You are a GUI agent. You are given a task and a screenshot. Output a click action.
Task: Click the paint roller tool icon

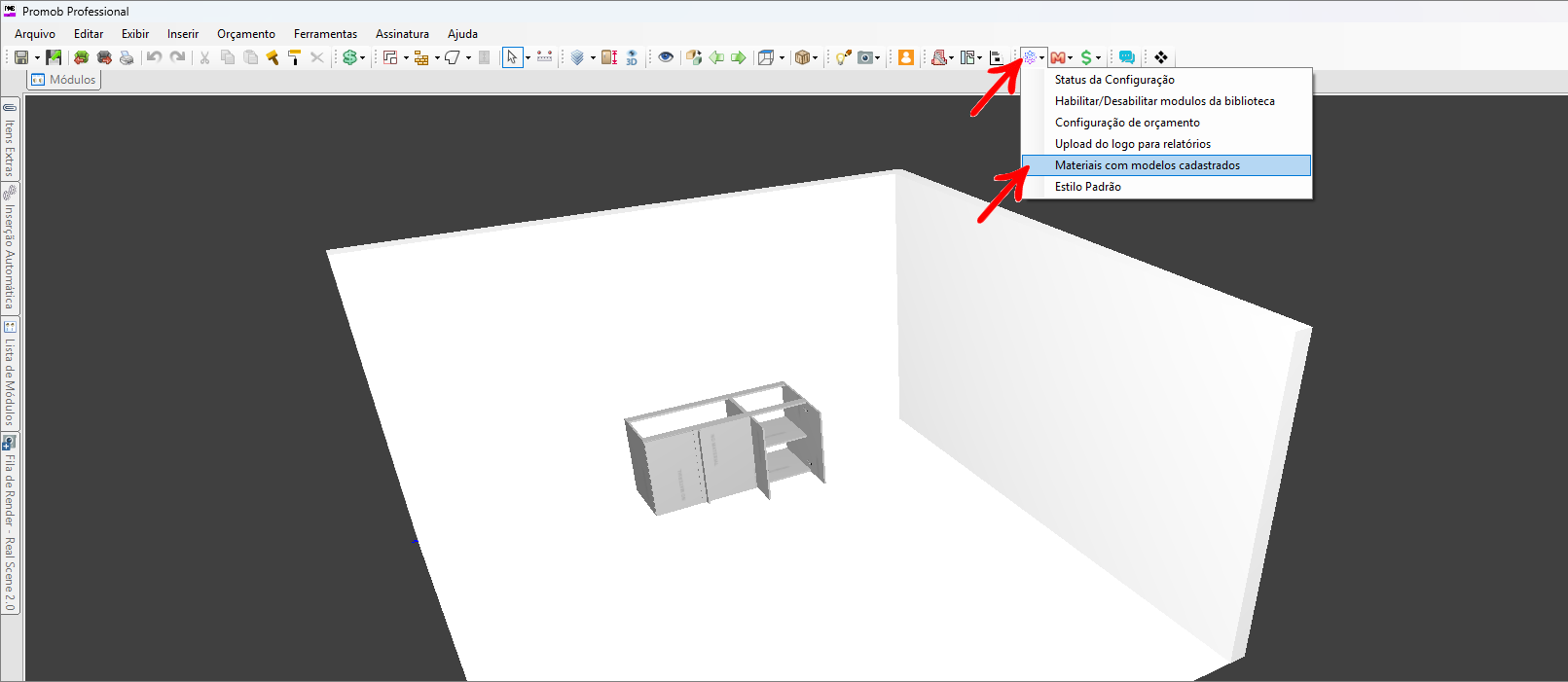click(x=294, y=57)
